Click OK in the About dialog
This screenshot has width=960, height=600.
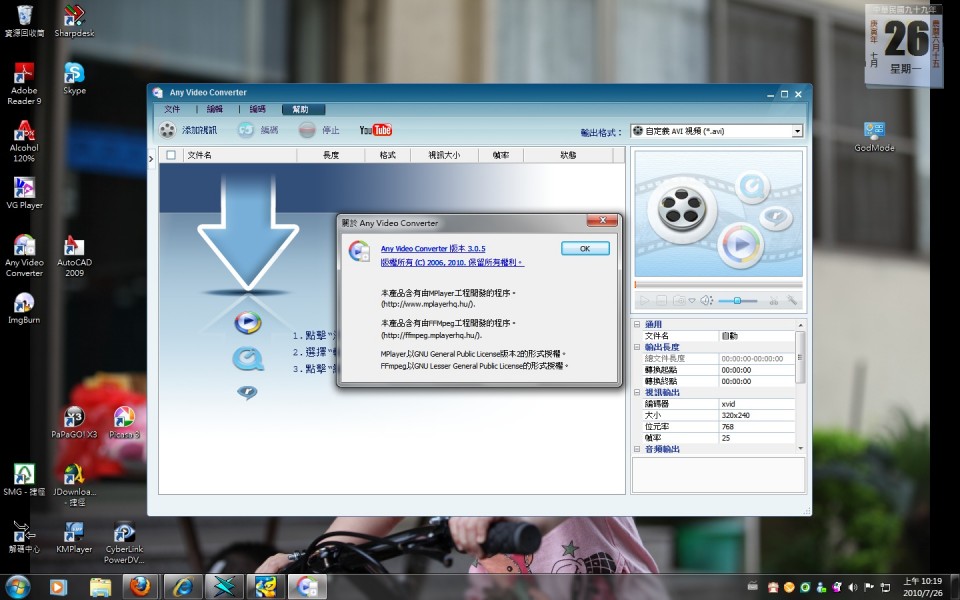pyautogui.click(x=585, y=248)
